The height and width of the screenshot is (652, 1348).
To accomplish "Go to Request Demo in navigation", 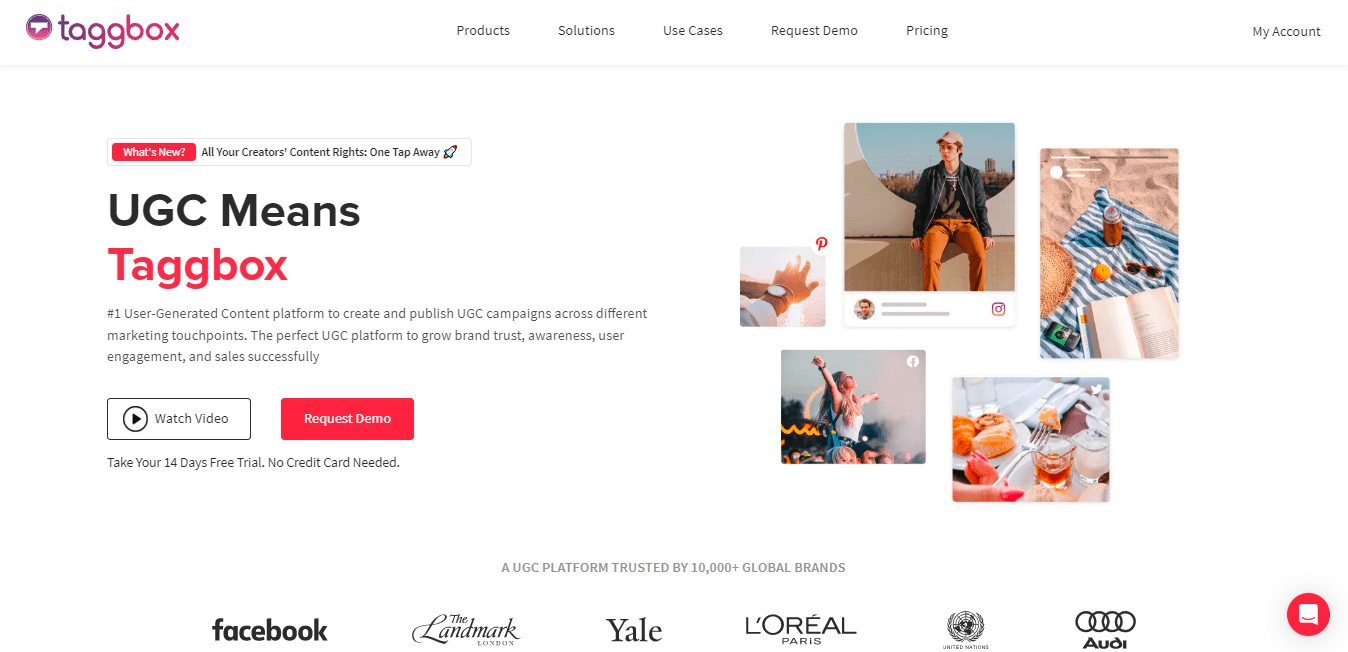I will pyautogui.click(x=814, y=31).
